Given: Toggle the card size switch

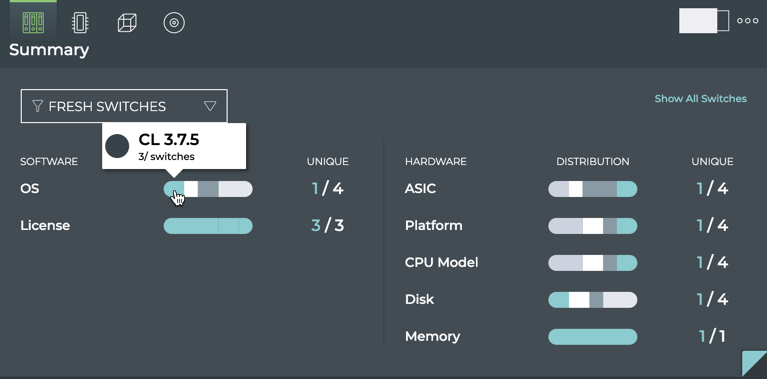Looking at the screenshot, I should click(x=704, y=21).
